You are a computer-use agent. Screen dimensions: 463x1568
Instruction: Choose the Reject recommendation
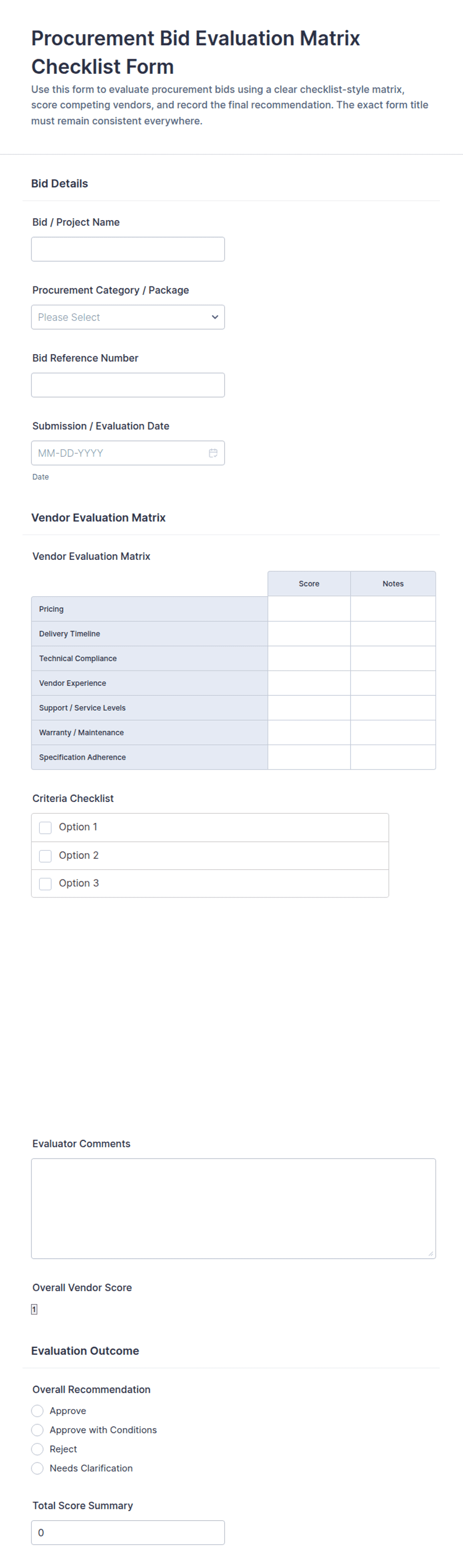37,1449
